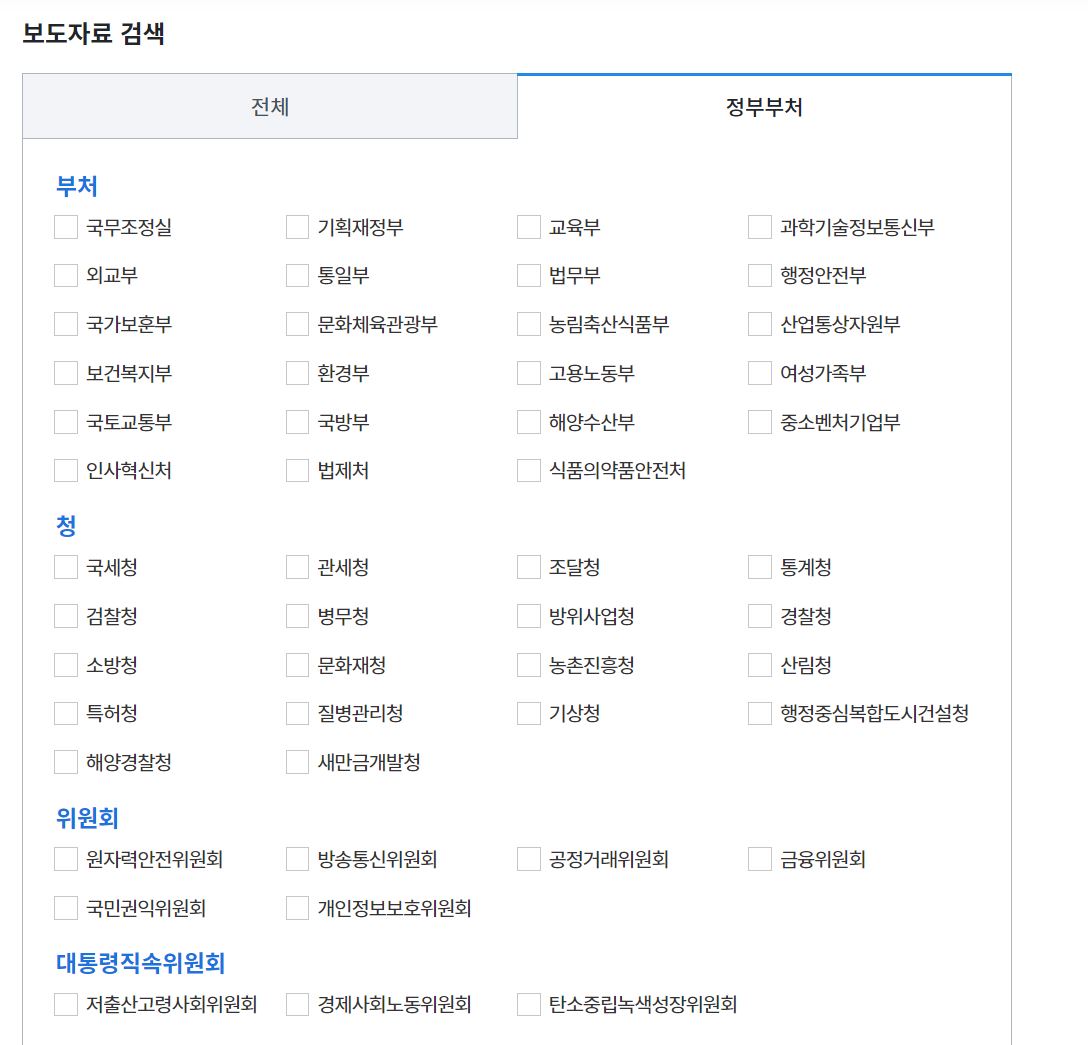Tick the 법제처 checkbox
1088x1045 pixels.
coord(298,470)
